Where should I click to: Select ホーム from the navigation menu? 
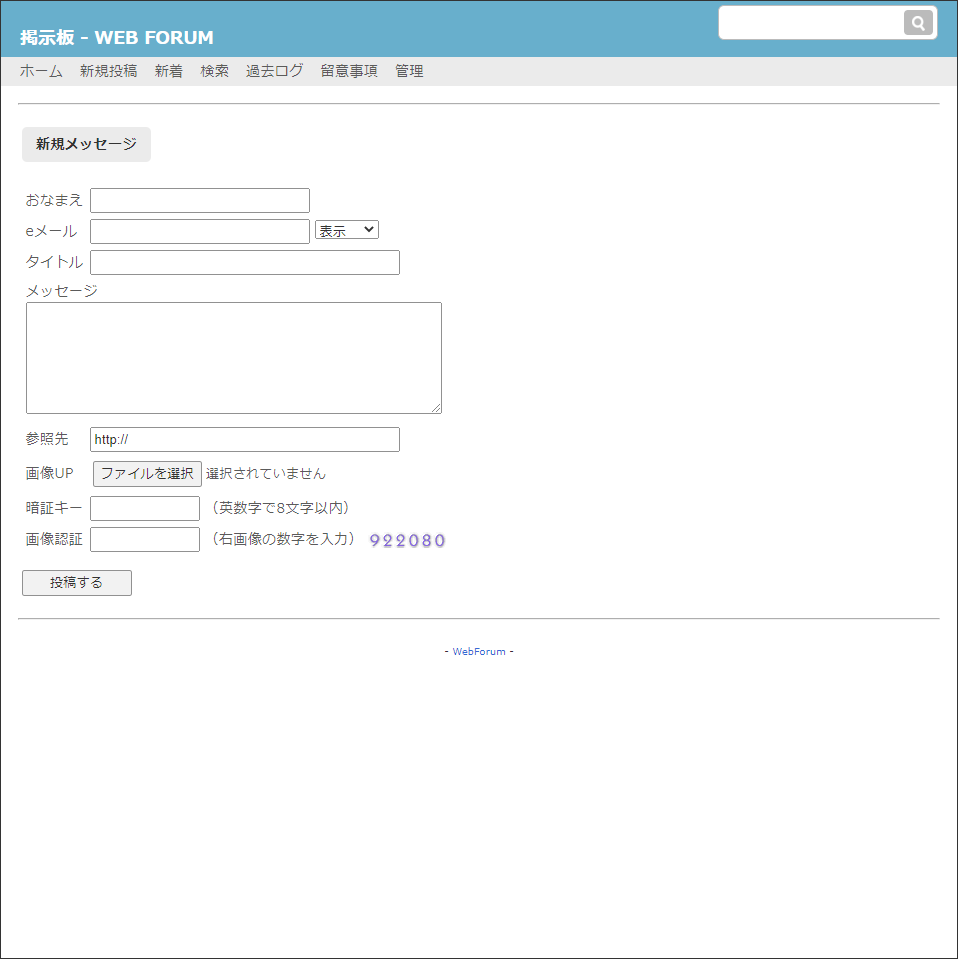pos(40,71)
